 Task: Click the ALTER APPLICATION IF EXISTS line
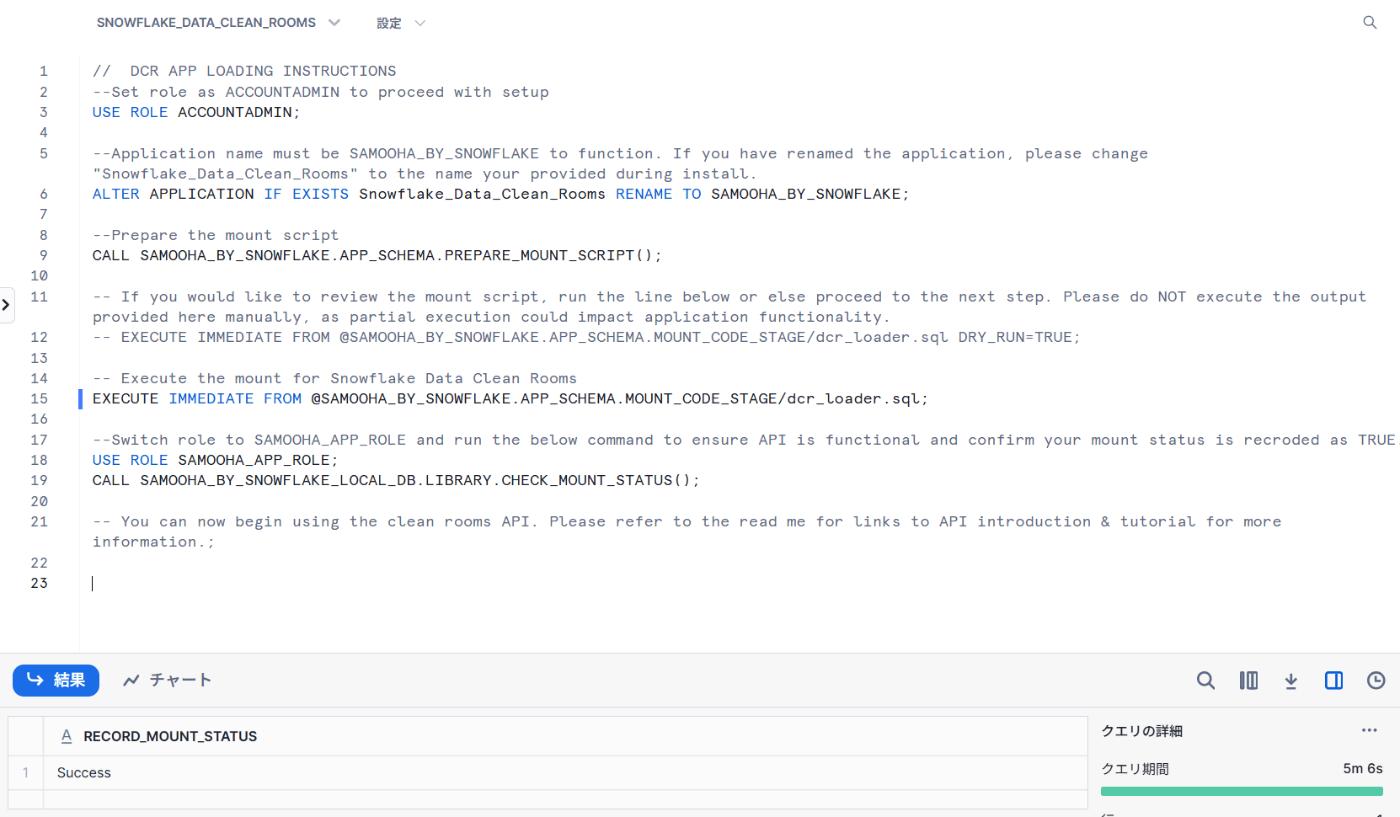click(x=501, y=194)
